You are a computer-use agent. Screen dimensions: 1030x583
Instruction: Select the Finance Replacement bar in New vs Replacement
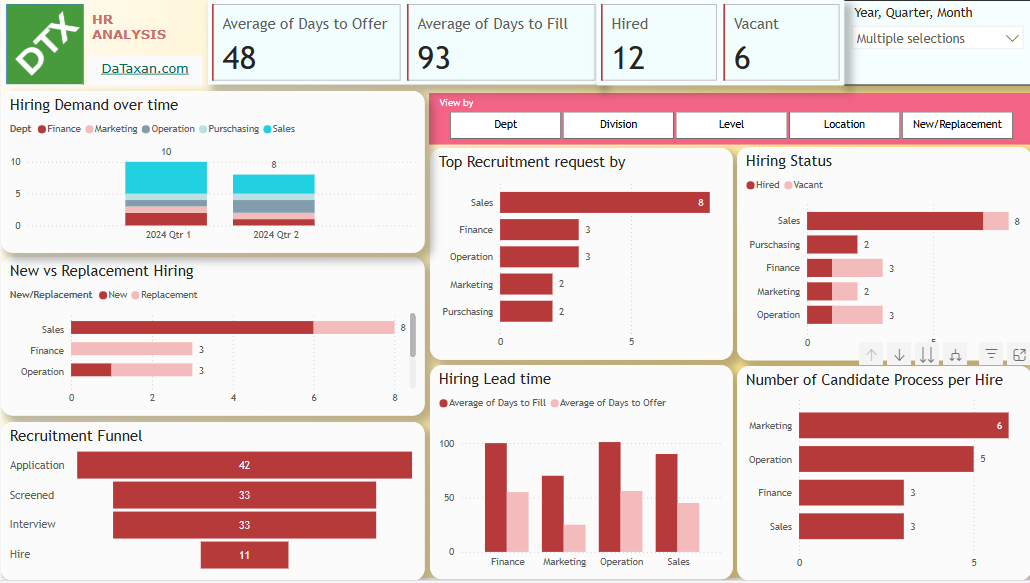pos(131,349)
